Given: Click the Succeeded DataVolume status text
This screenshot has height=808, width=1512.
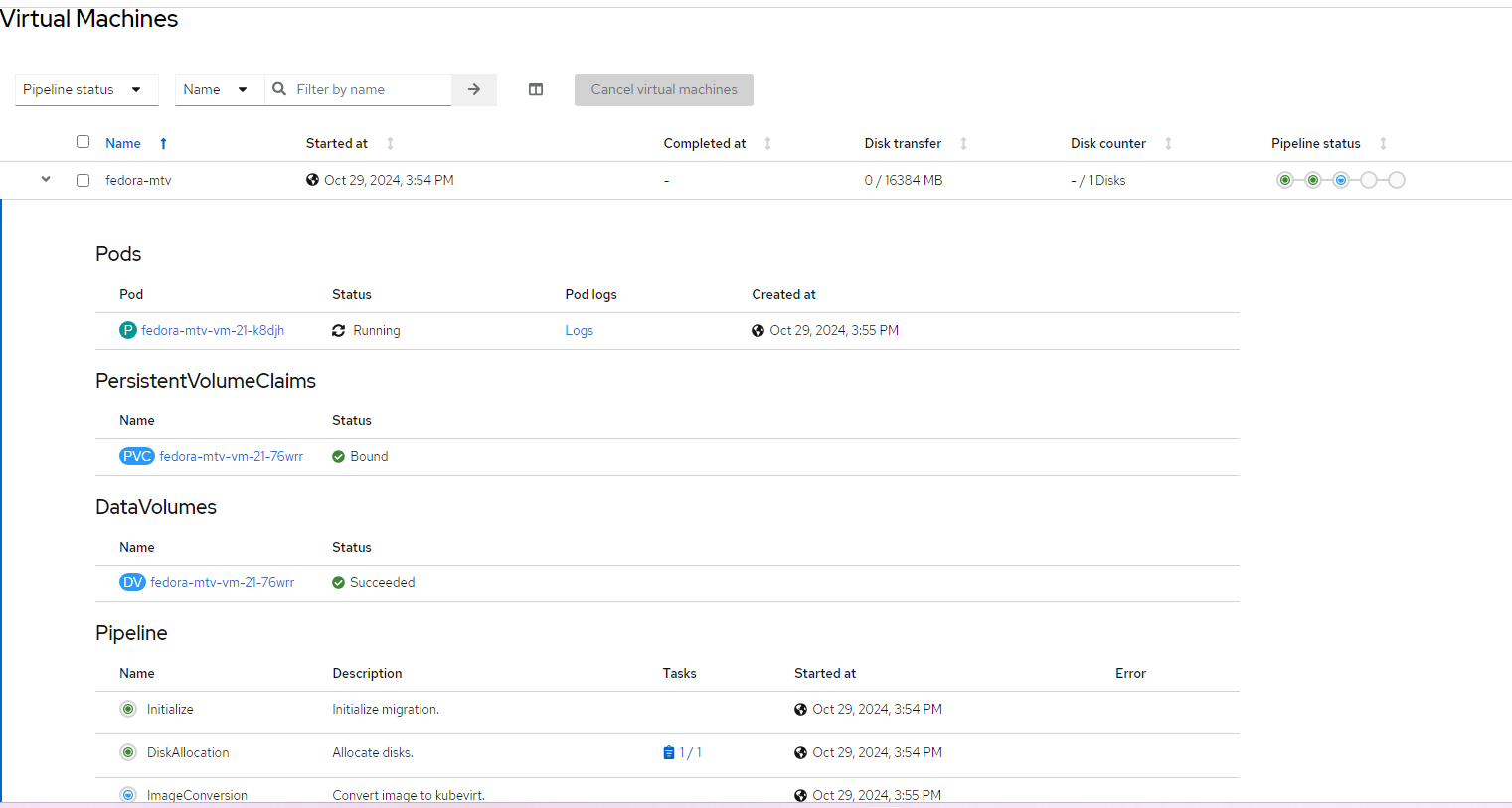Looking at the screenshot, I should [383, 582].
